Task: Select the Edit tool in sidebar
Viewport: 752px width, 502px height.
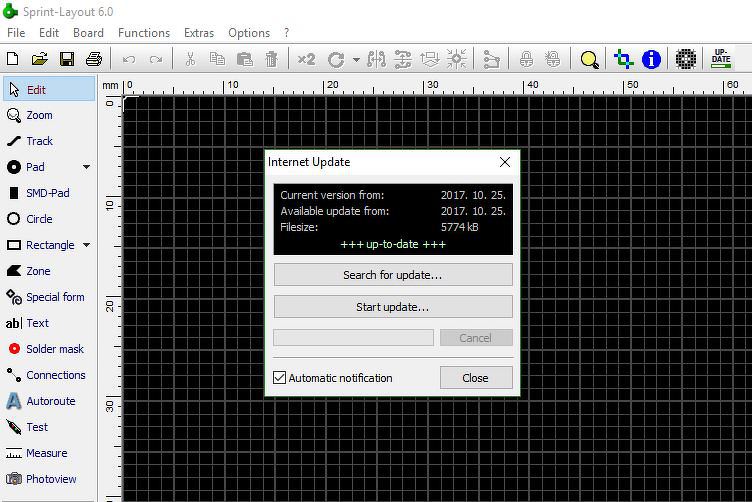Action: point(49,89)
